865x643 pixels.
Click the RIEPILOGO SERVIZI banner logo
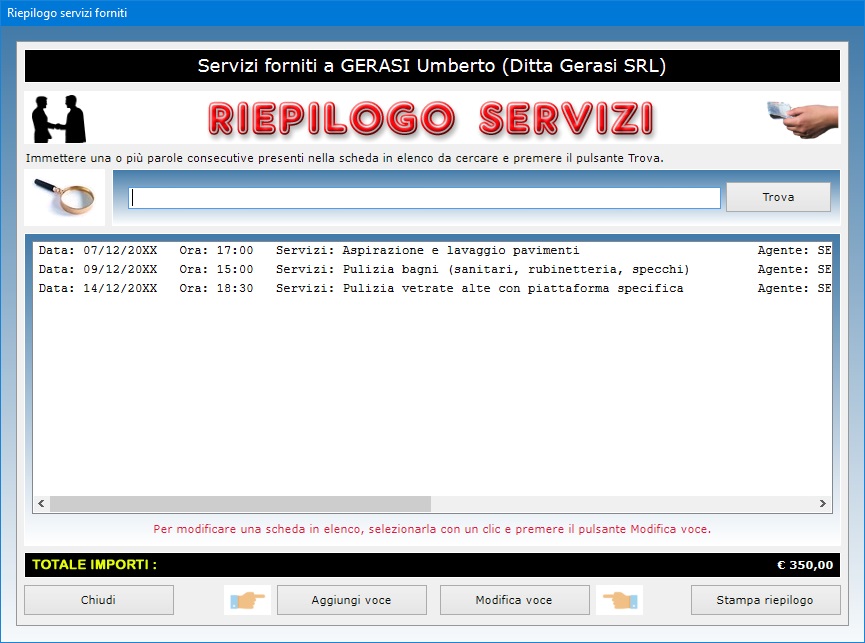pyautogui.click(x=431, y=118)
